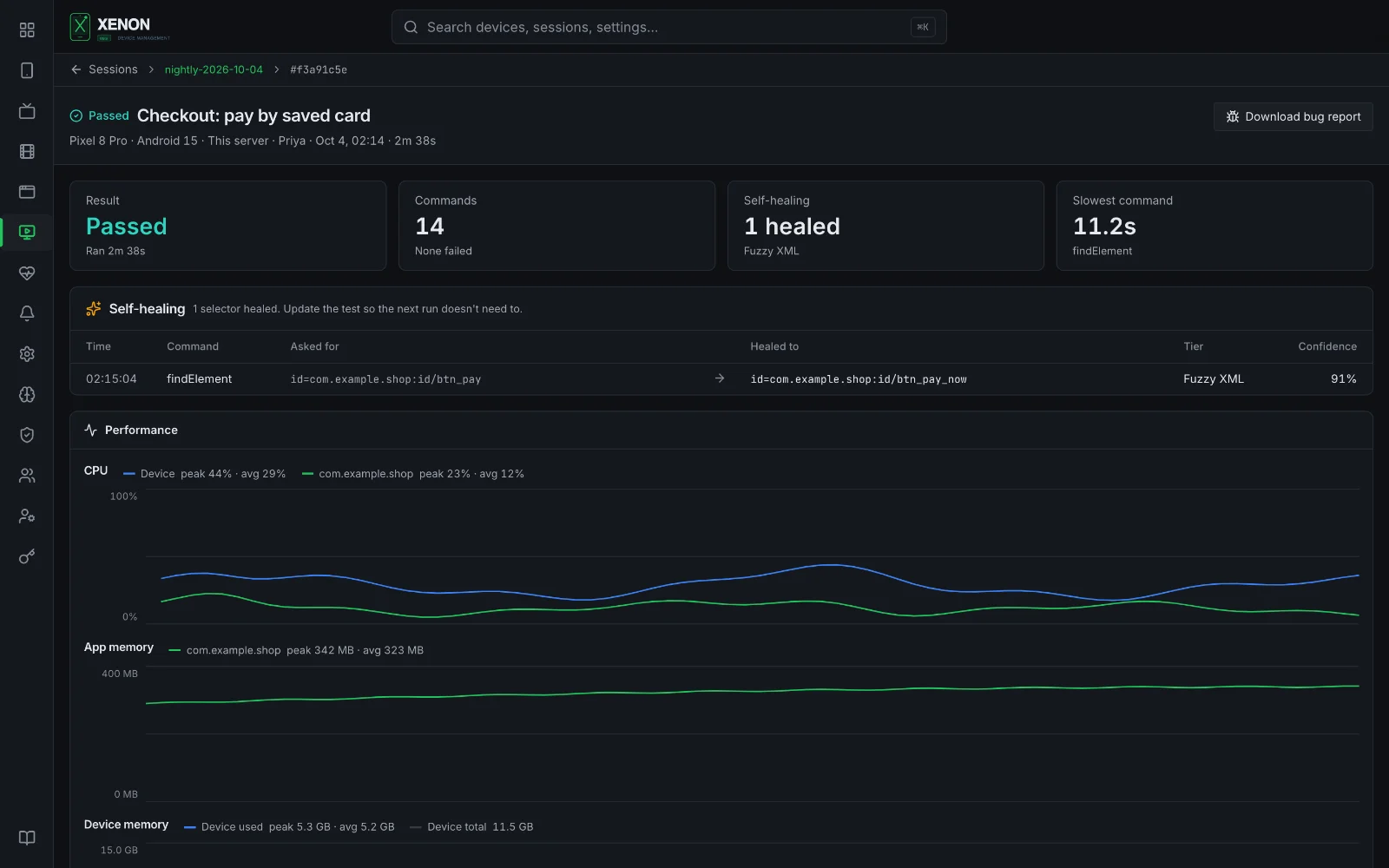The width and height of the screenshot is (1389, 868).
Task: Open the nightly-2026-10-04 breadcrumb link
Action: click(214, 69)
